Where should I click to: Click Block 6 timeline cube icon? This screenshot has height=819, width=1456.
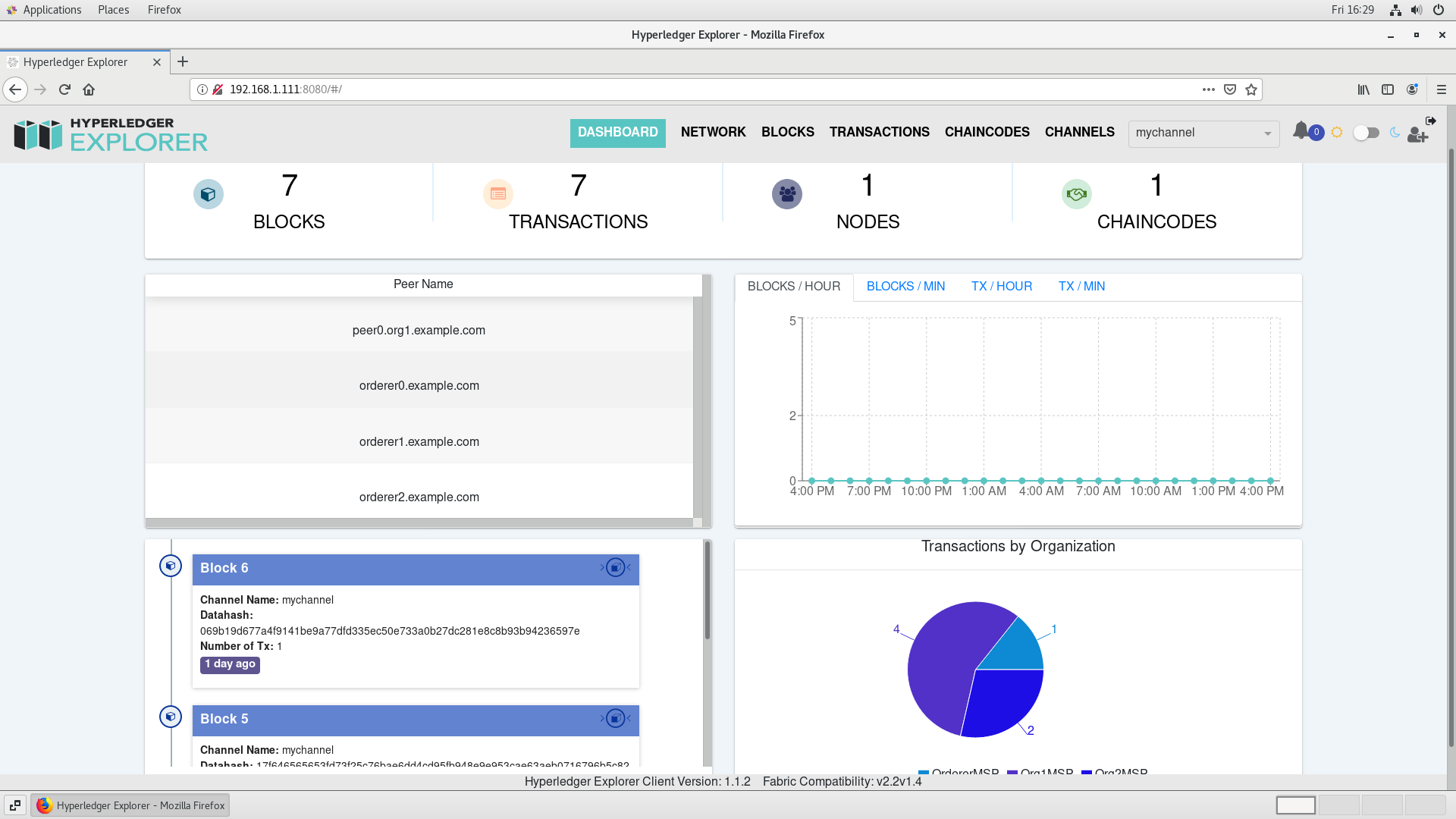[x=171, y=566]
